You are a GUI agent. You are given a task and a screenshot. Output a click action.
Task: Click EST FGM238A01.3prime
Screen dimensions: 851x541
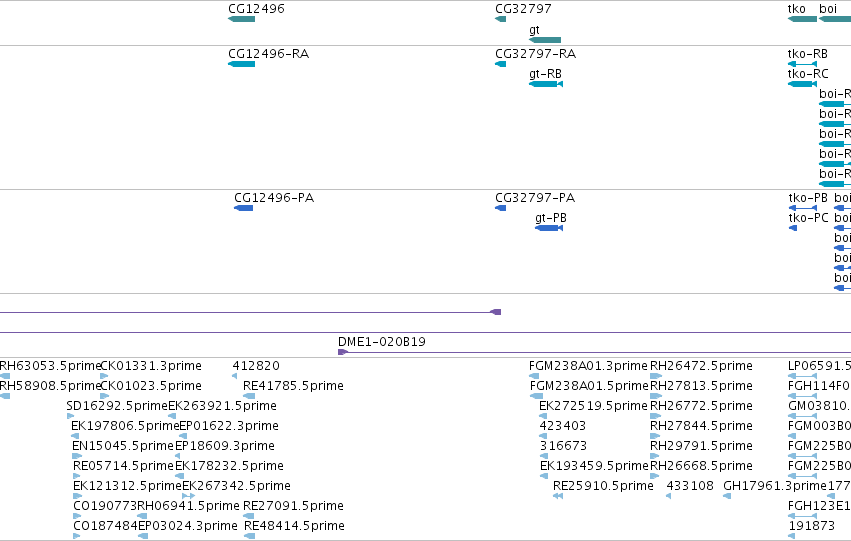click(588, 366)
